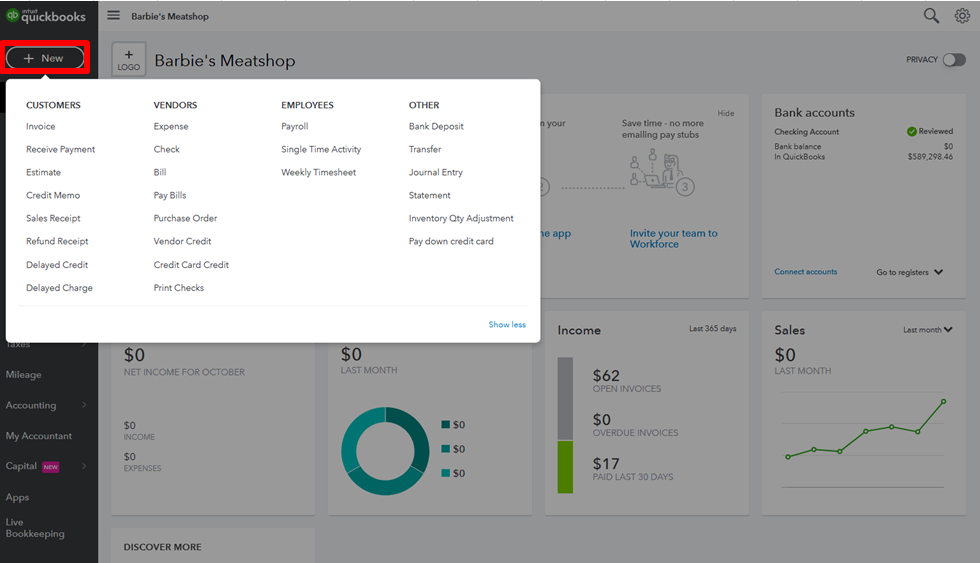Click the Show less link
The width and height of the screenshot is (980, 563).
[507, 325]
